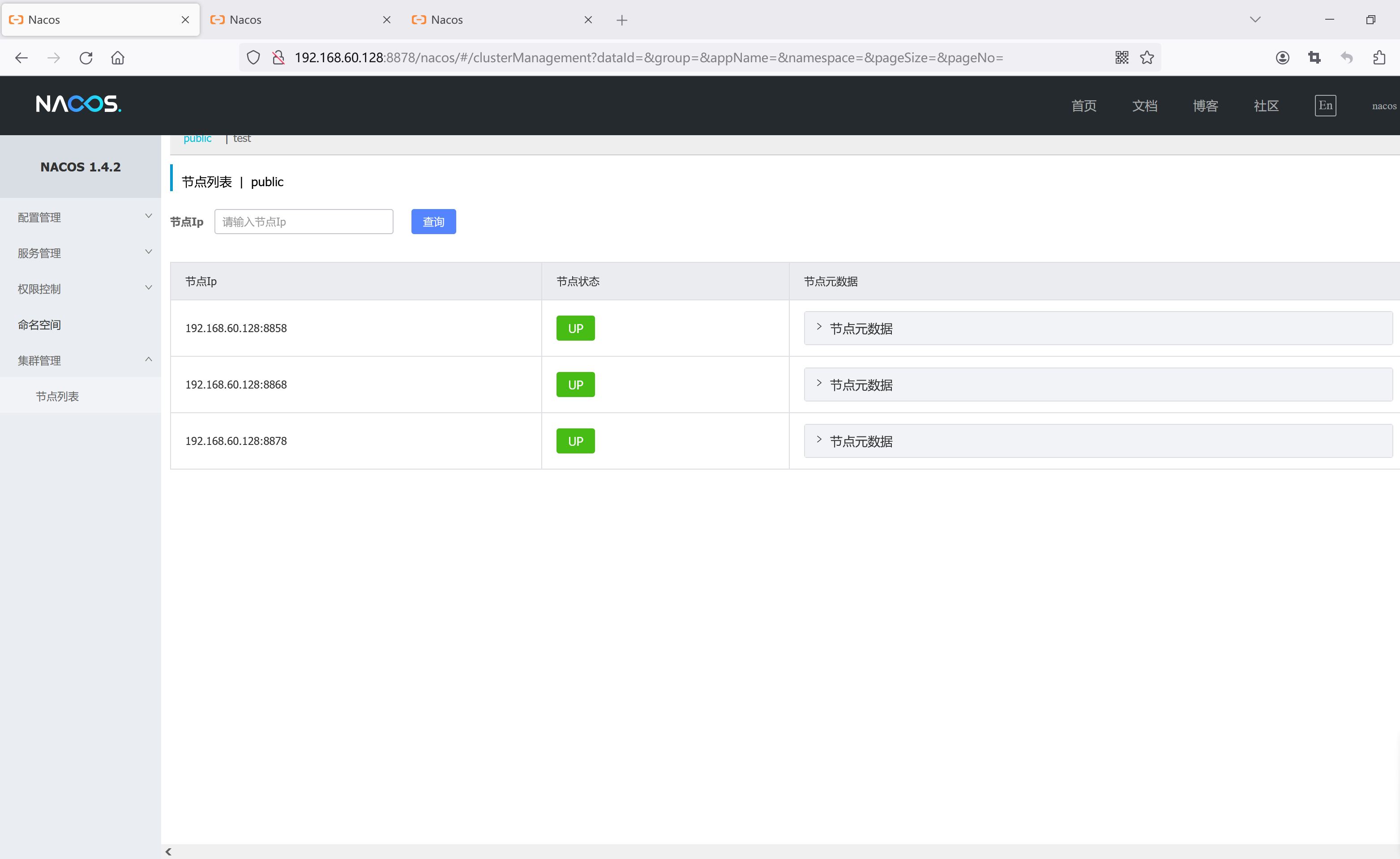The height and width of the screenshot is (859, 1400).
Task: Open the browser account profile icon
Action: [1282, 57]
